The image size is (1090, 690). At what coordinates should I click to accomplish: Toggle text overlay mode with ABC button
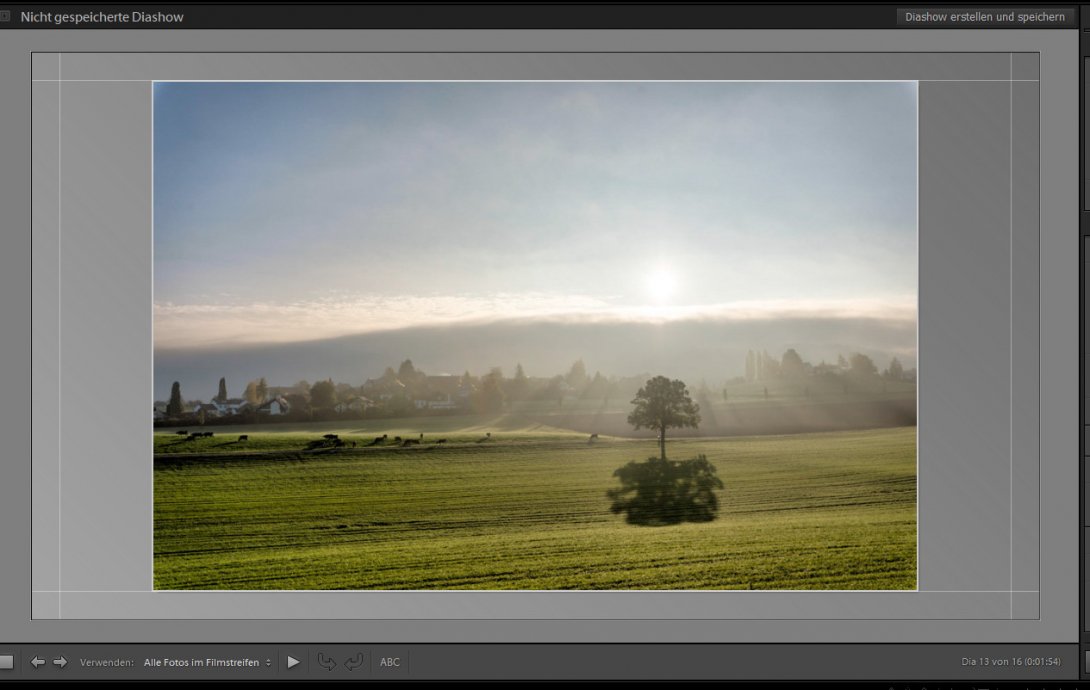coord(390,661)
